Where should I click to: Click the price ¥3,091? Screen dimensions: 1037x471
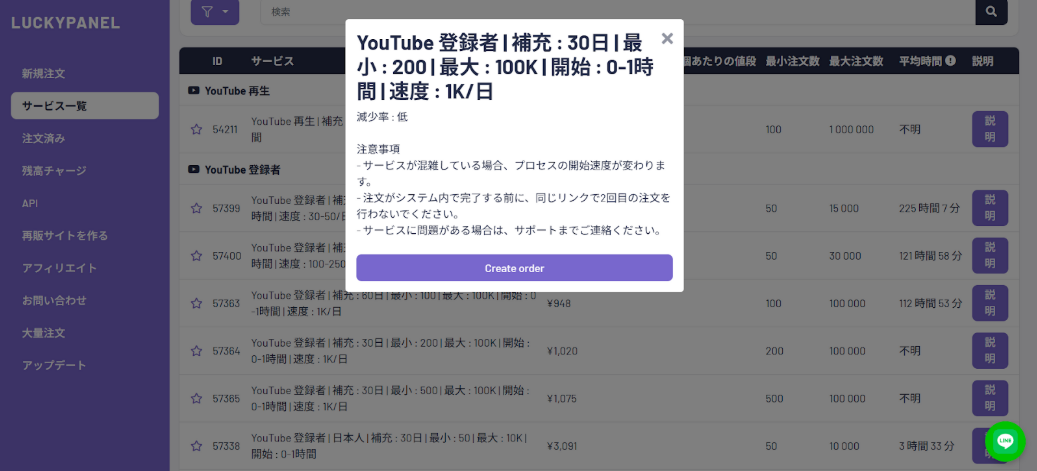[x=562, y=447]
